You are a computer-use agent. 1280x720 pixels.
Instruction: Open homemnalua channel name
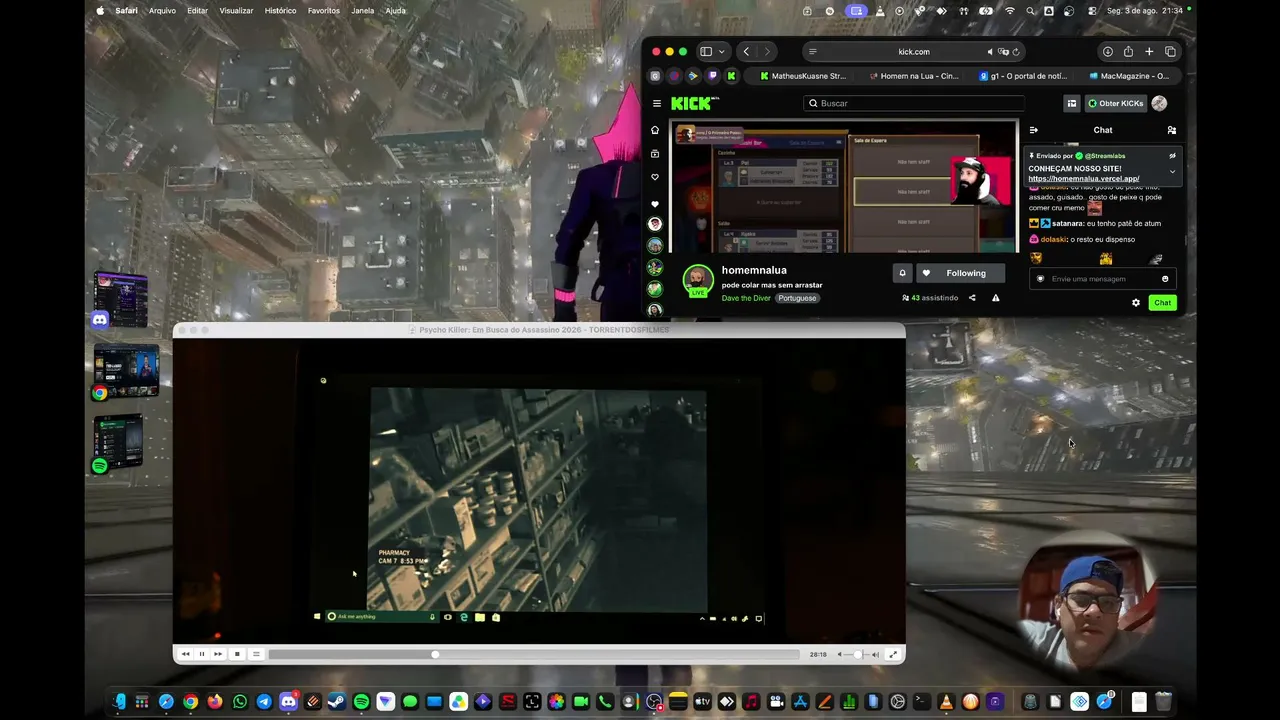pos(754,270)
